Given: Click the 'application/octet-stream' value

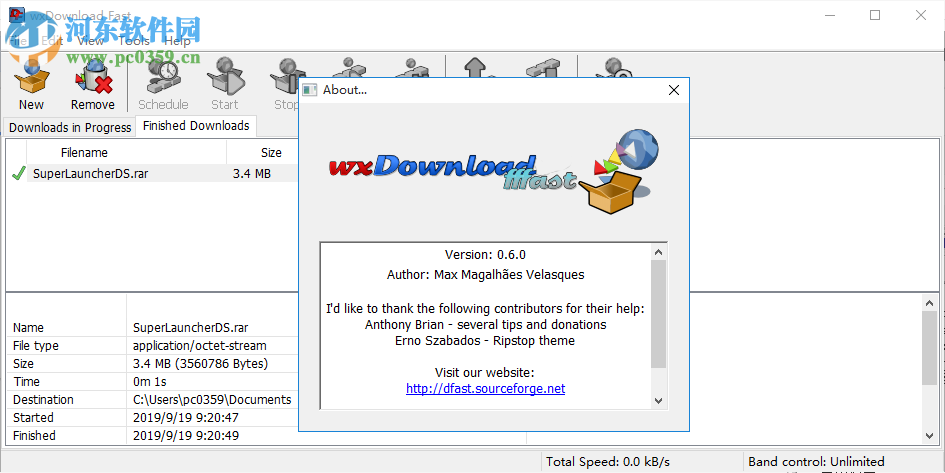Looking at the screenshot, I should click(x=199, y=346).
